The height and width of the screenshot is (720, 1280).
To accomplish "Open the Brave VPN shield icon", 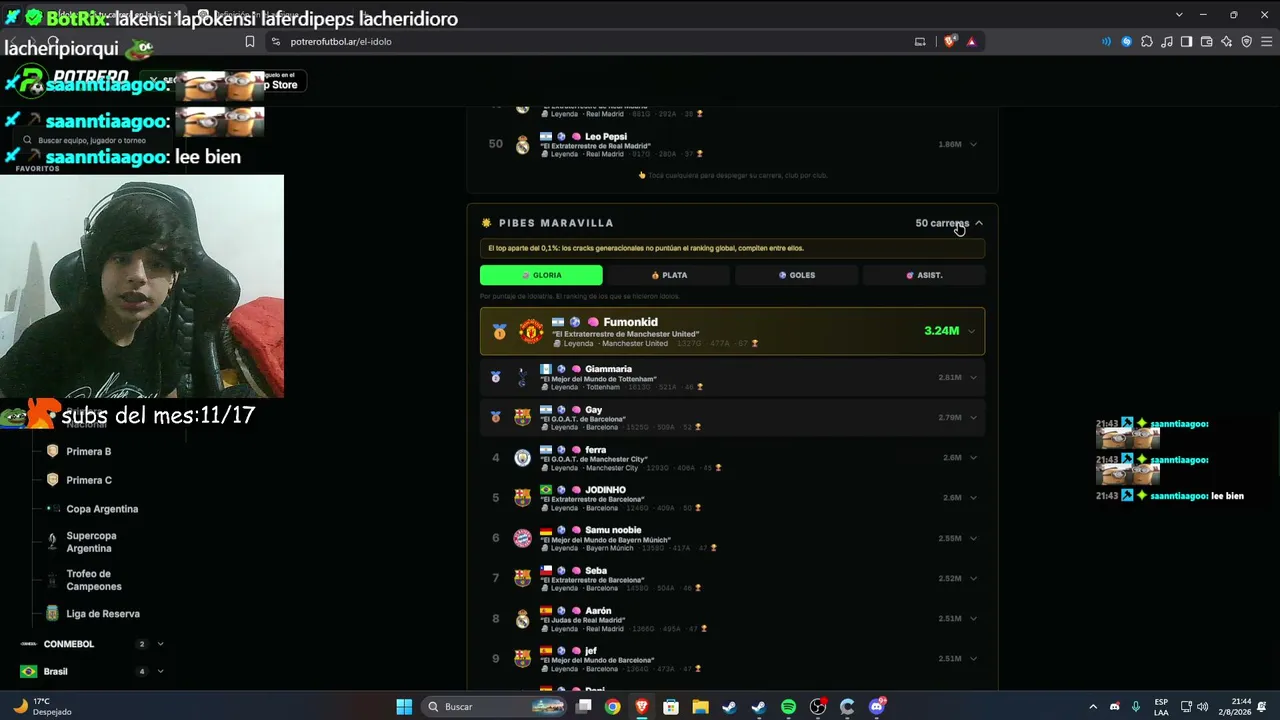I will tap(1247, 41).
